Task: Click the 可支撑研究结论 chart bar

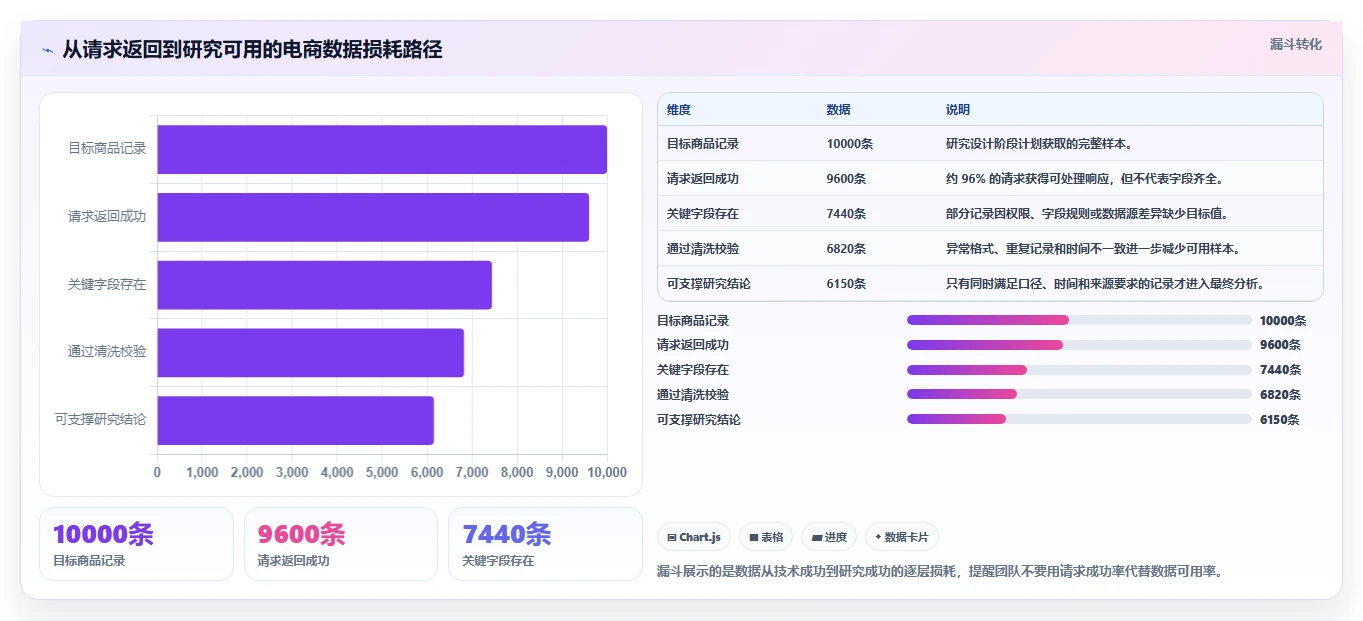Action: [295, 420]
